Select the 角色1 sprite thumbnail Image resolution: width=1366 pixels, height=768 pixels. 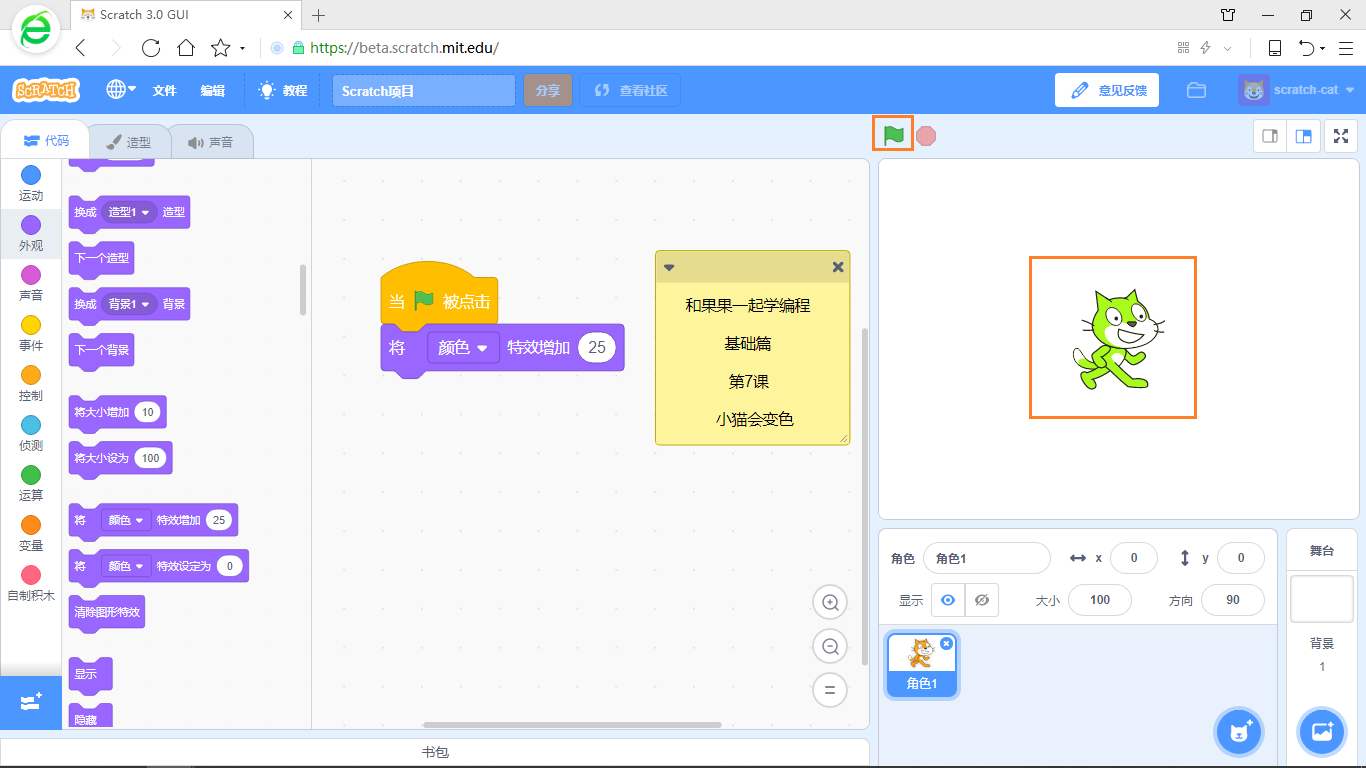pyautogui.click(x=922, y=664)
